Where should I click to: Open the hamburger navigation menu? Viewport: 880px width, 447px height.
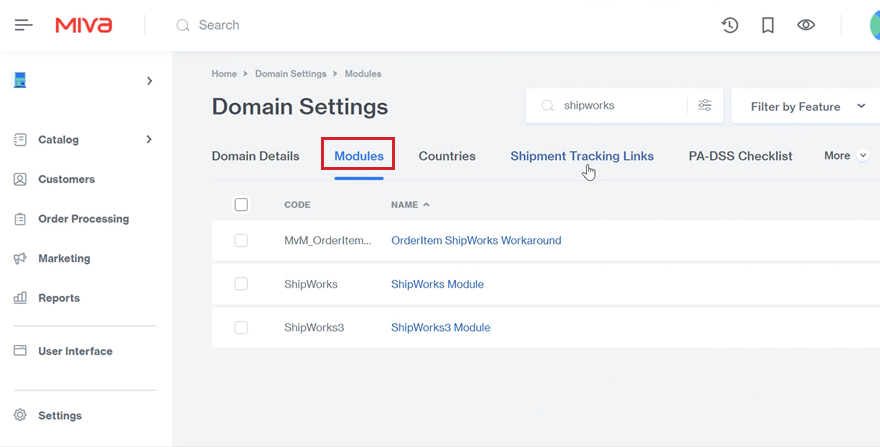pyautogui.click(x=24, y=25)
